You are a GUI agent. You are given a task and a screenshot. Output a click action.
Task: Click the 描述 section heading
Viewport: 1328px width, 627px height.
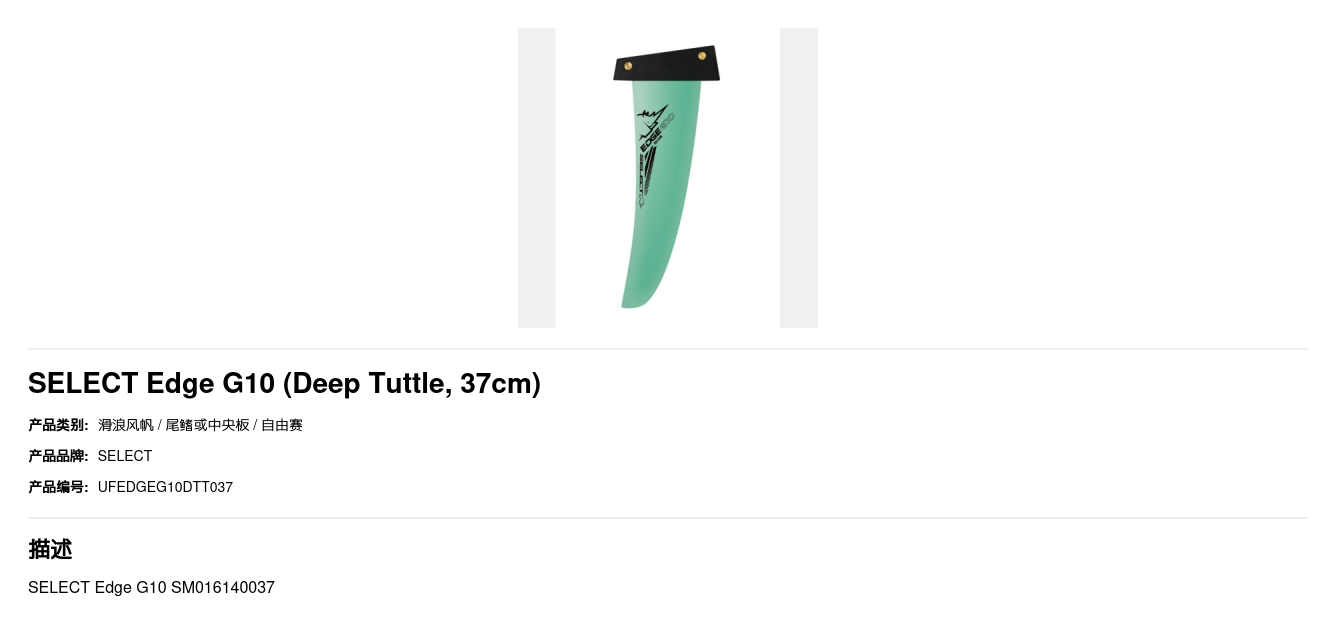tap(50, 549)
